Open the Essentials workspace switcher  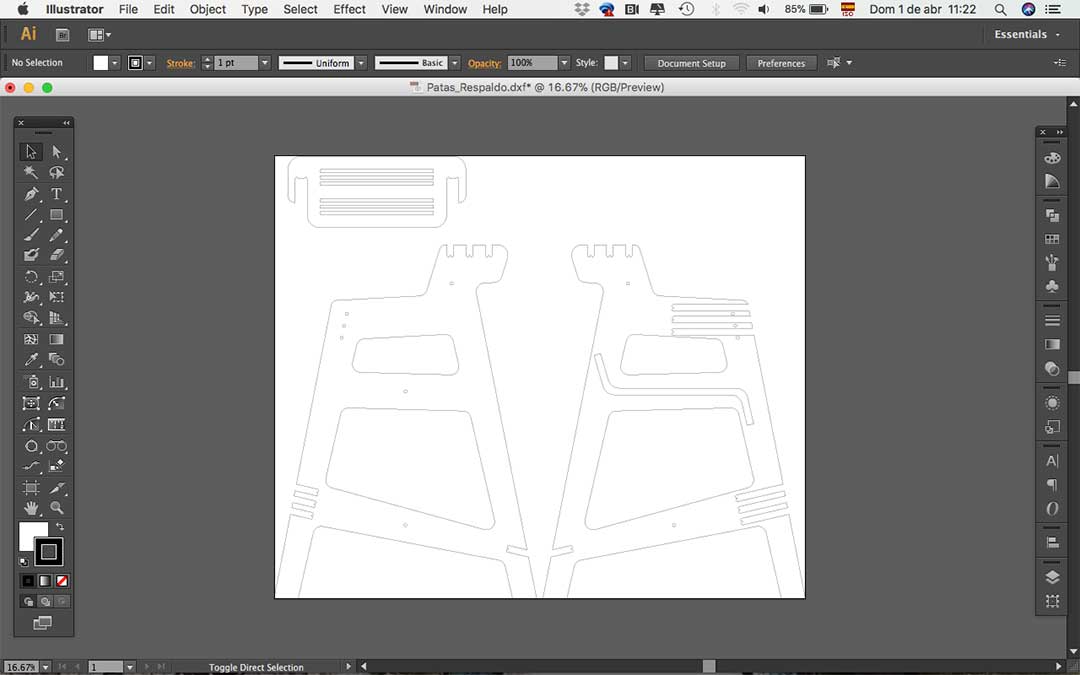pyautogui.click(x=1027, y=34)
